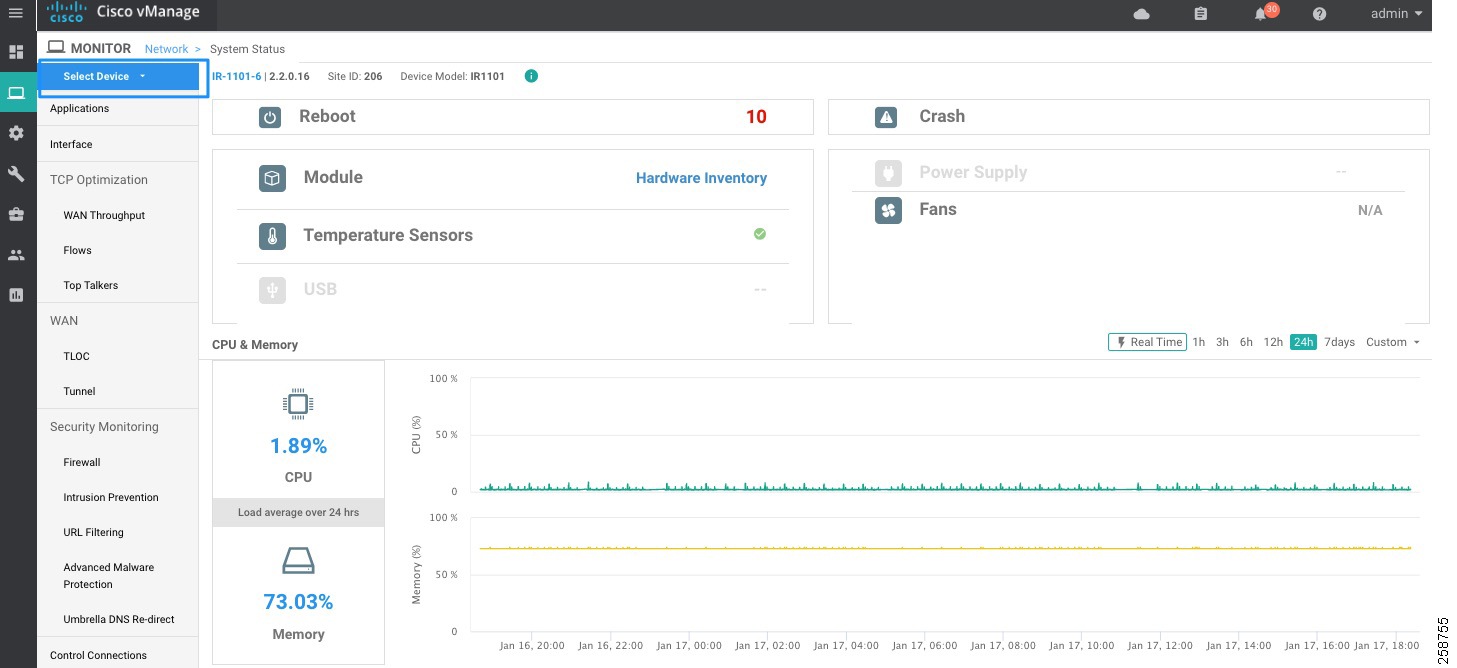
Task: Click the Reboot power icon
Action: [270, 117]
